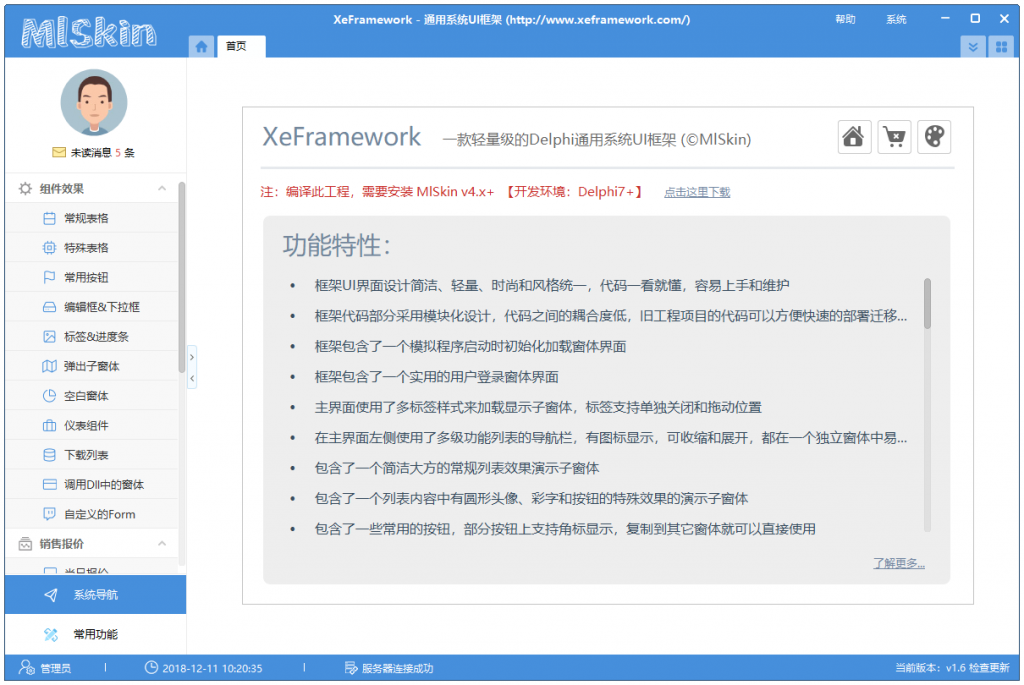Open the 帮助 menu
This screenshot has width=1024, height=685.
click(845, 20)
